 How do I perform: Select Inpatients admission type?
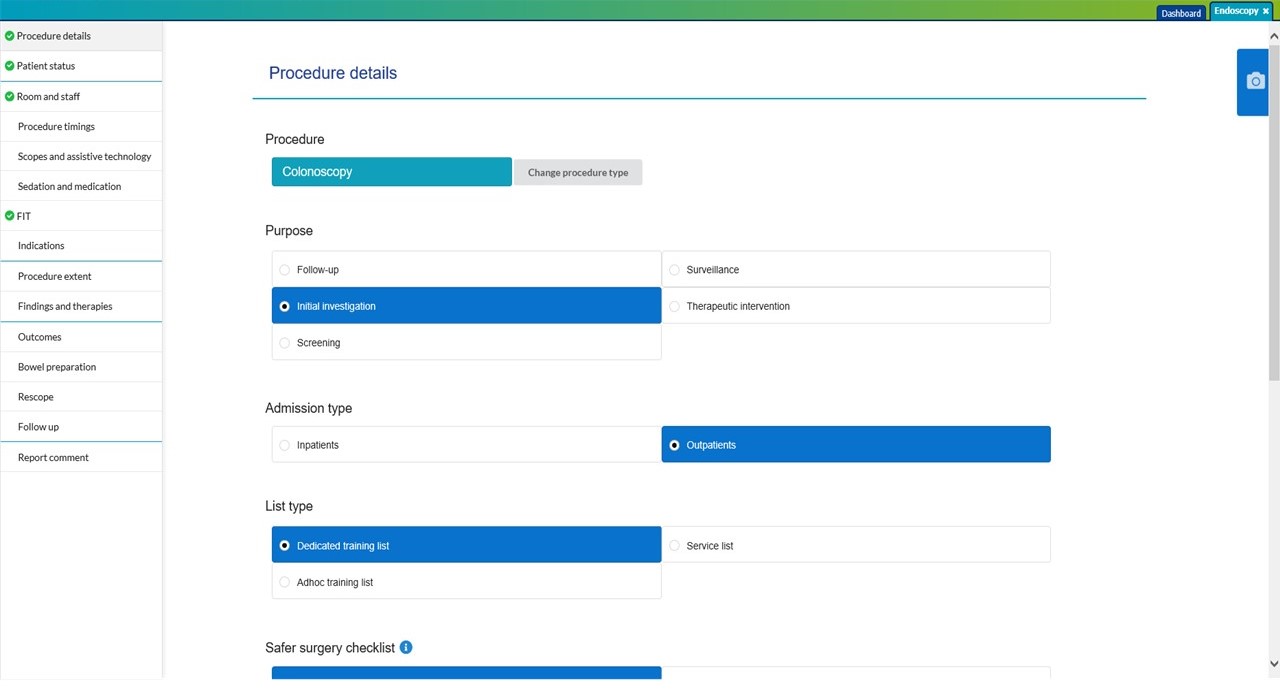[x=466, y=444]
